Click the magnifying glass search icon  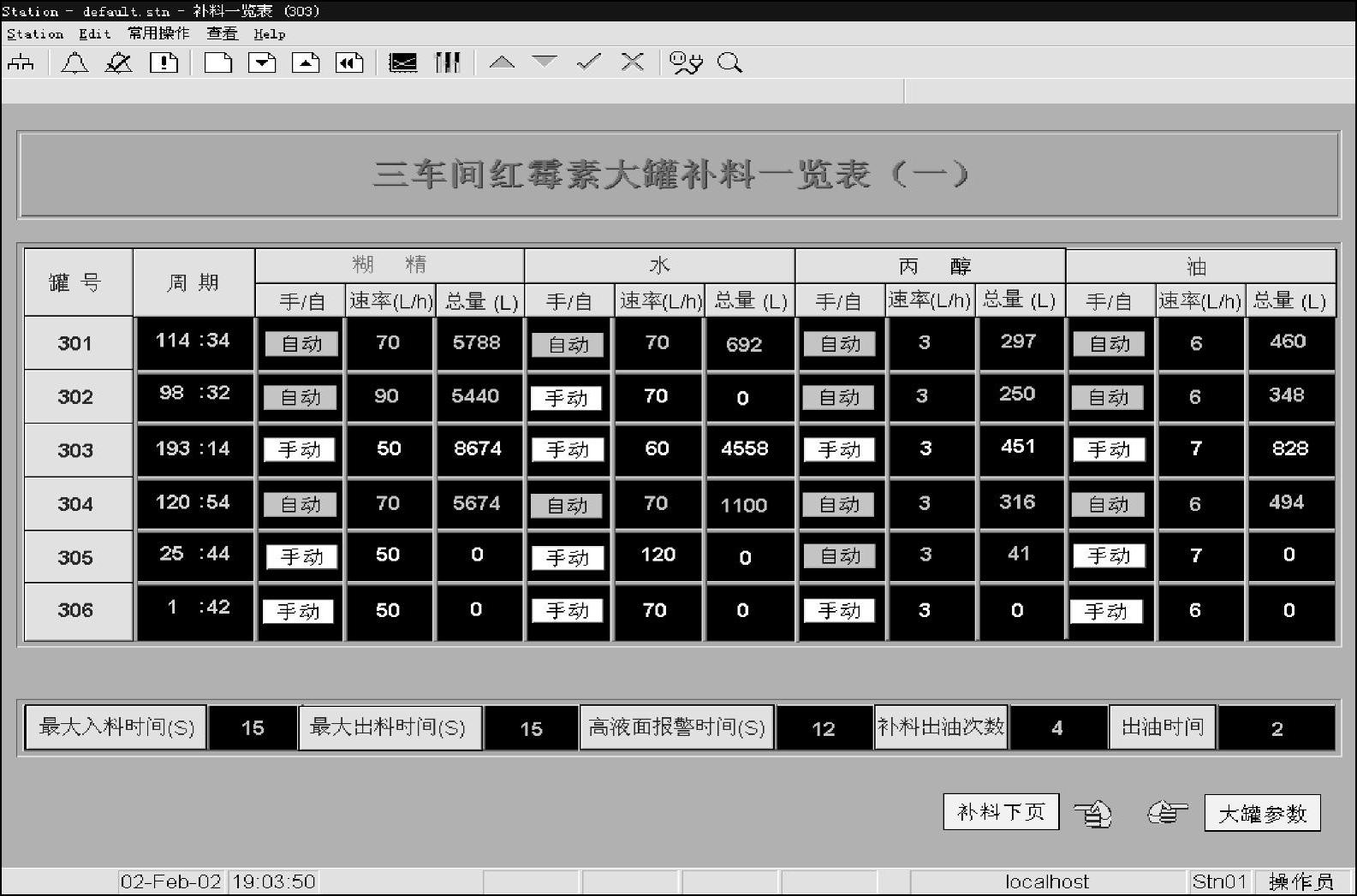[729, 62]
